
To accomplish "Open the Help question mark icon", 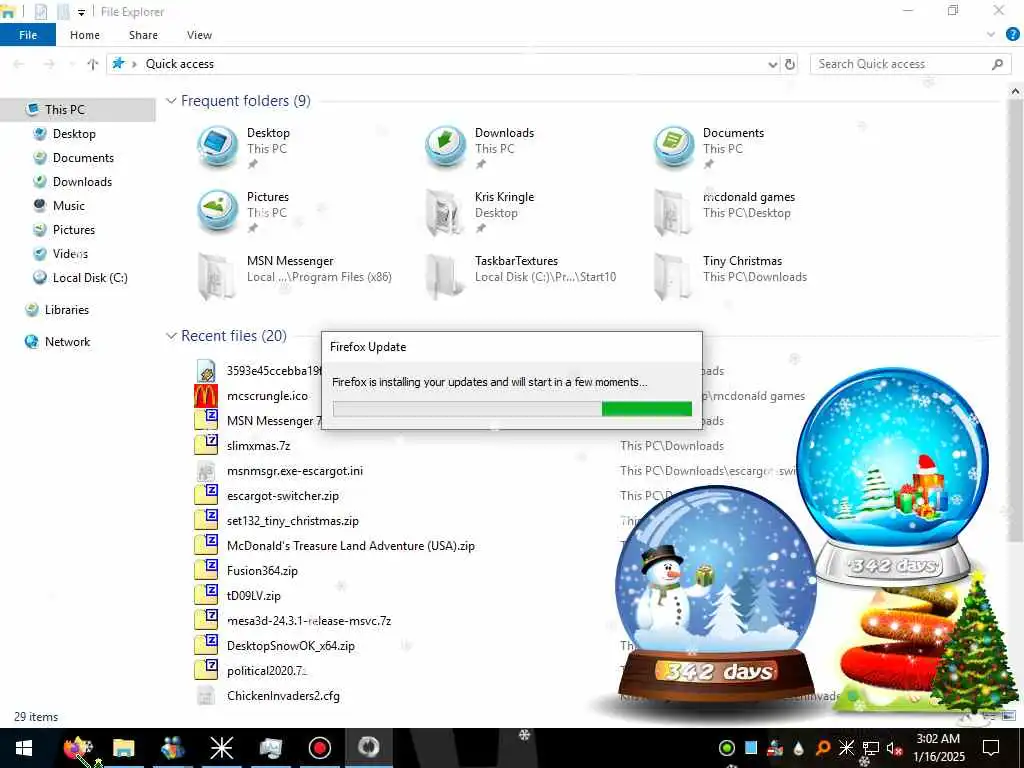I will coord(1012,35).
